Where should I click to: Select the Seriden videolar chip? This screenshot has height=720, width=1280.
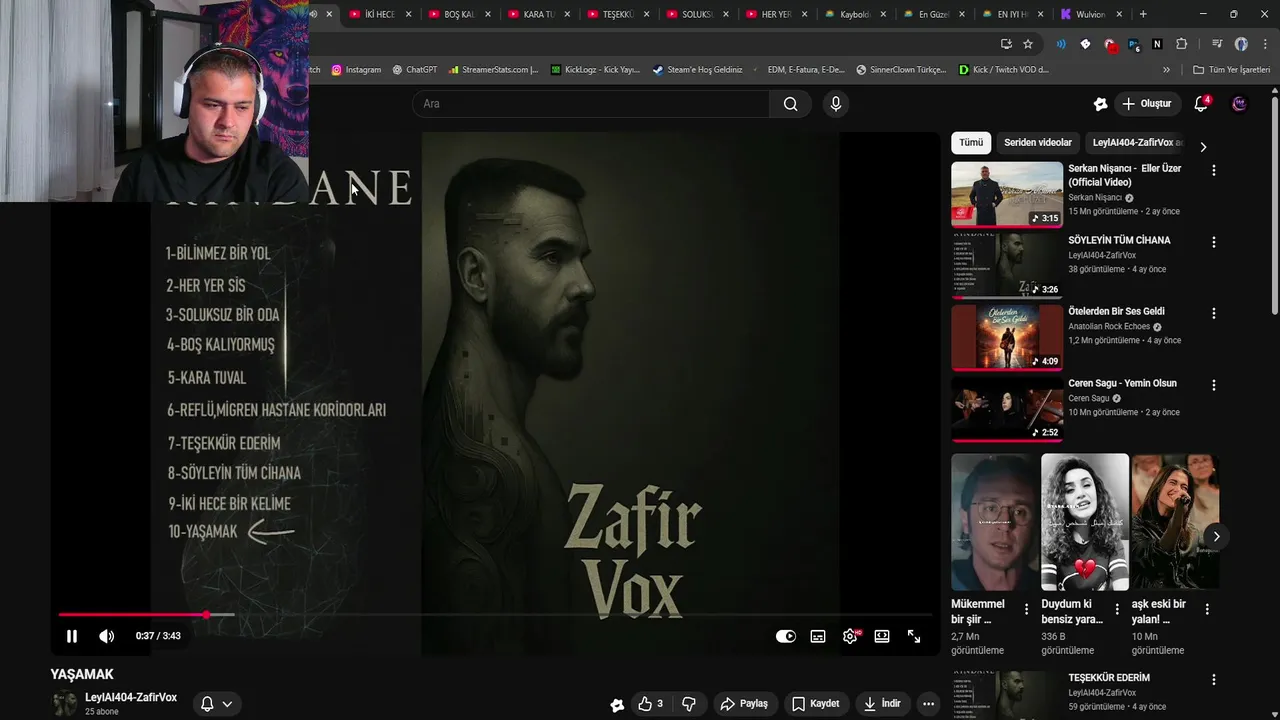tap(1038, 143)
